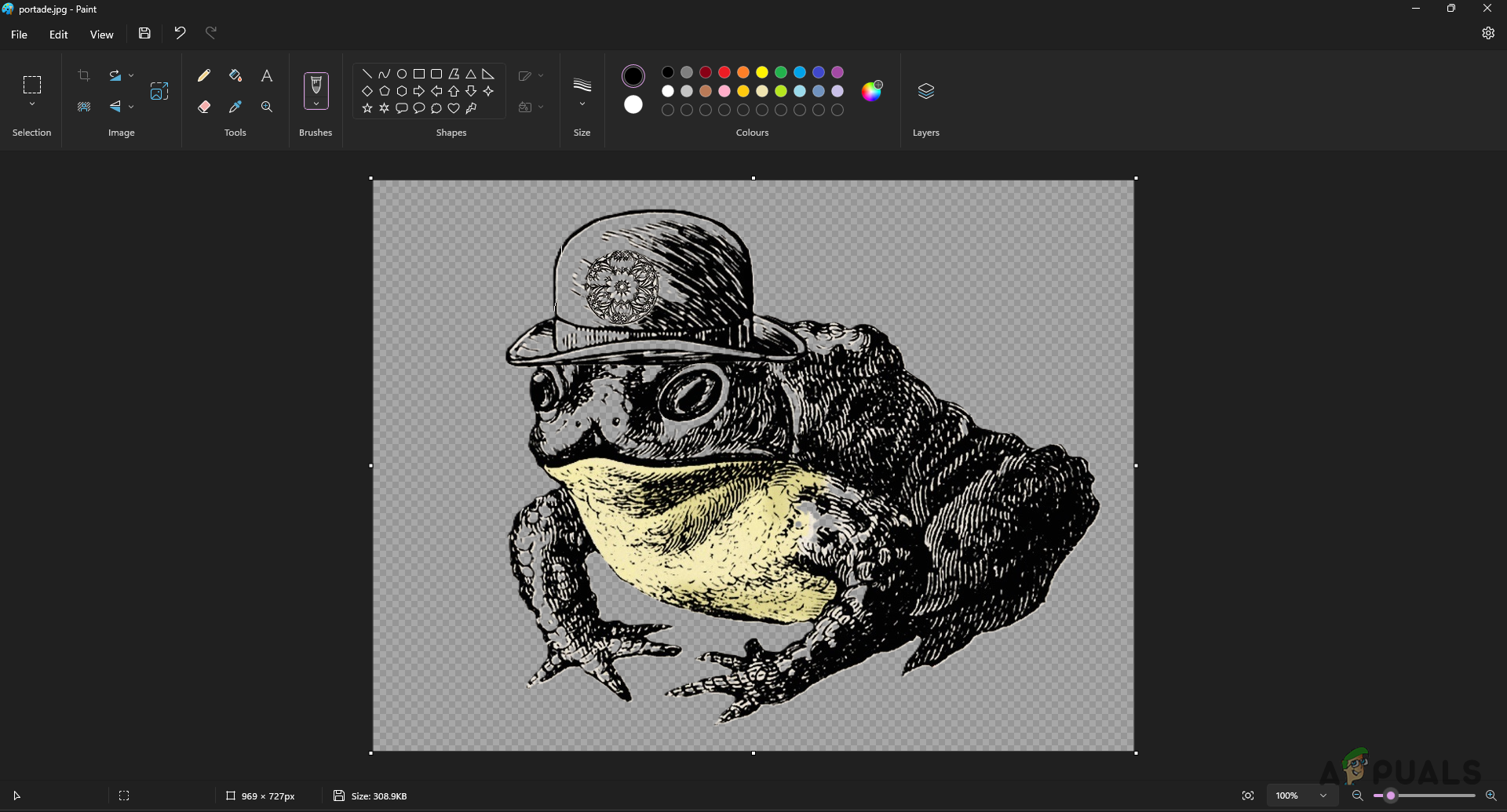The height and width of the screenshot is (812, 1507).
Task: Select the rectangular Selection tool
Action: click(32, 84)
